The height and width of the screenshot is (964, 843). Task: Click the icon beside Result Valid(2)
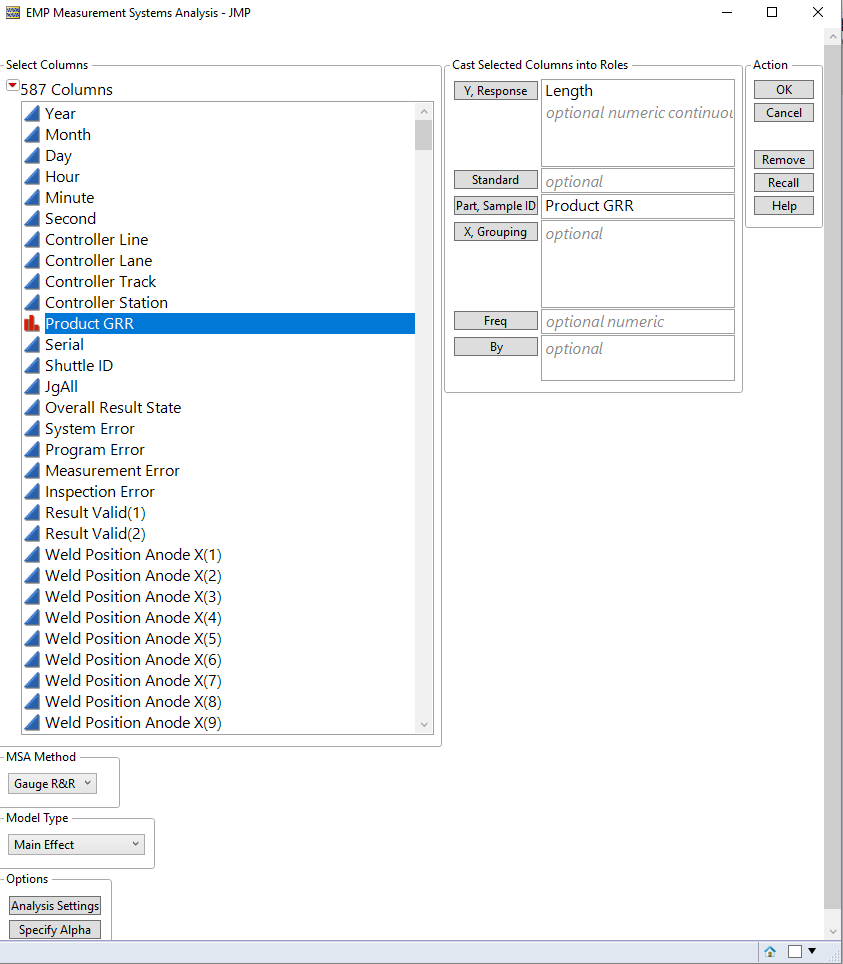pyautogui.click(x=32, y=534)
